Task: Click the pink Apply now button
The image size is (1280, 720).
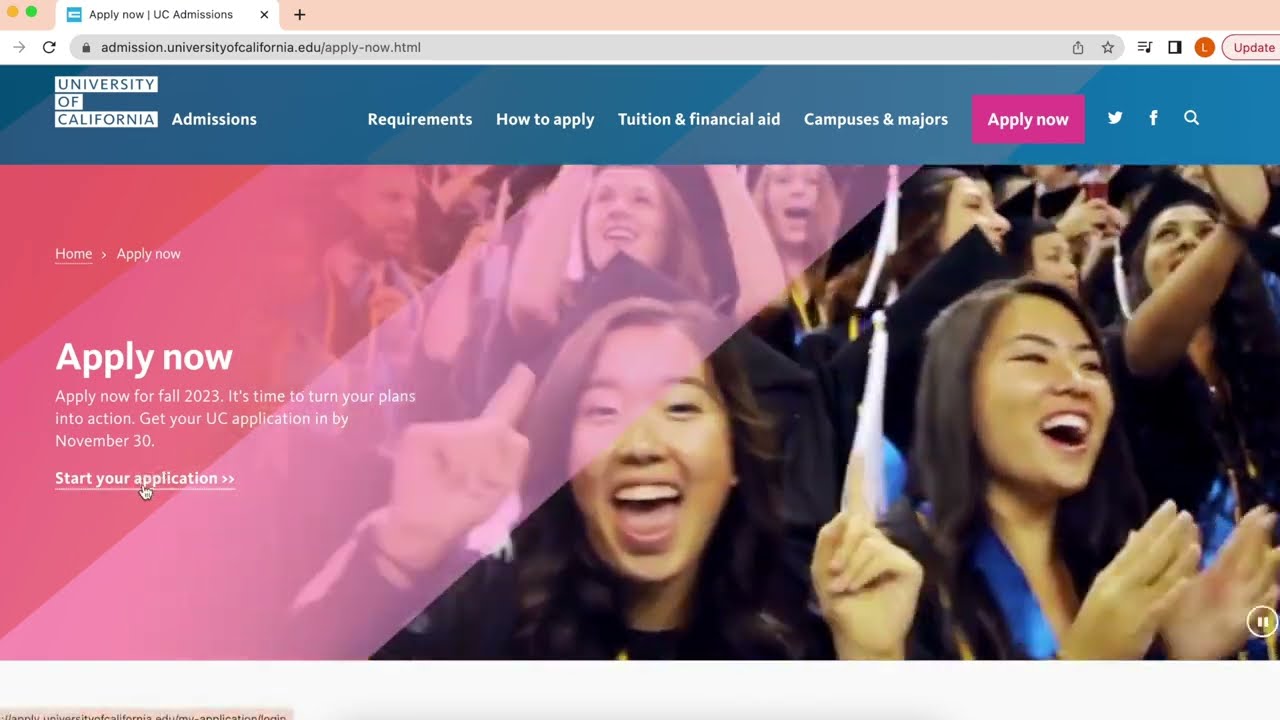Action: 1028,119
